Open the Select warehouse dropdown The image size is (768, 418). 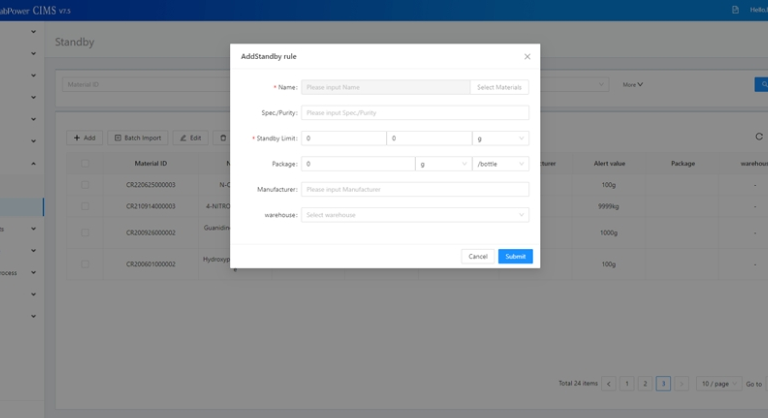click(415, 215)
